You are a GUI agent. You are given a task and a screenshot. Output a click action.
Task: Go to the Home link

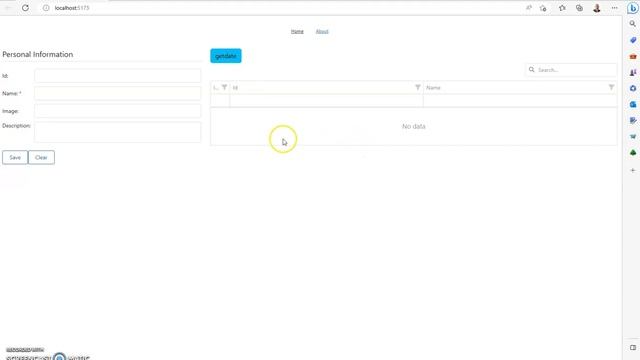[x=297, y=31]
